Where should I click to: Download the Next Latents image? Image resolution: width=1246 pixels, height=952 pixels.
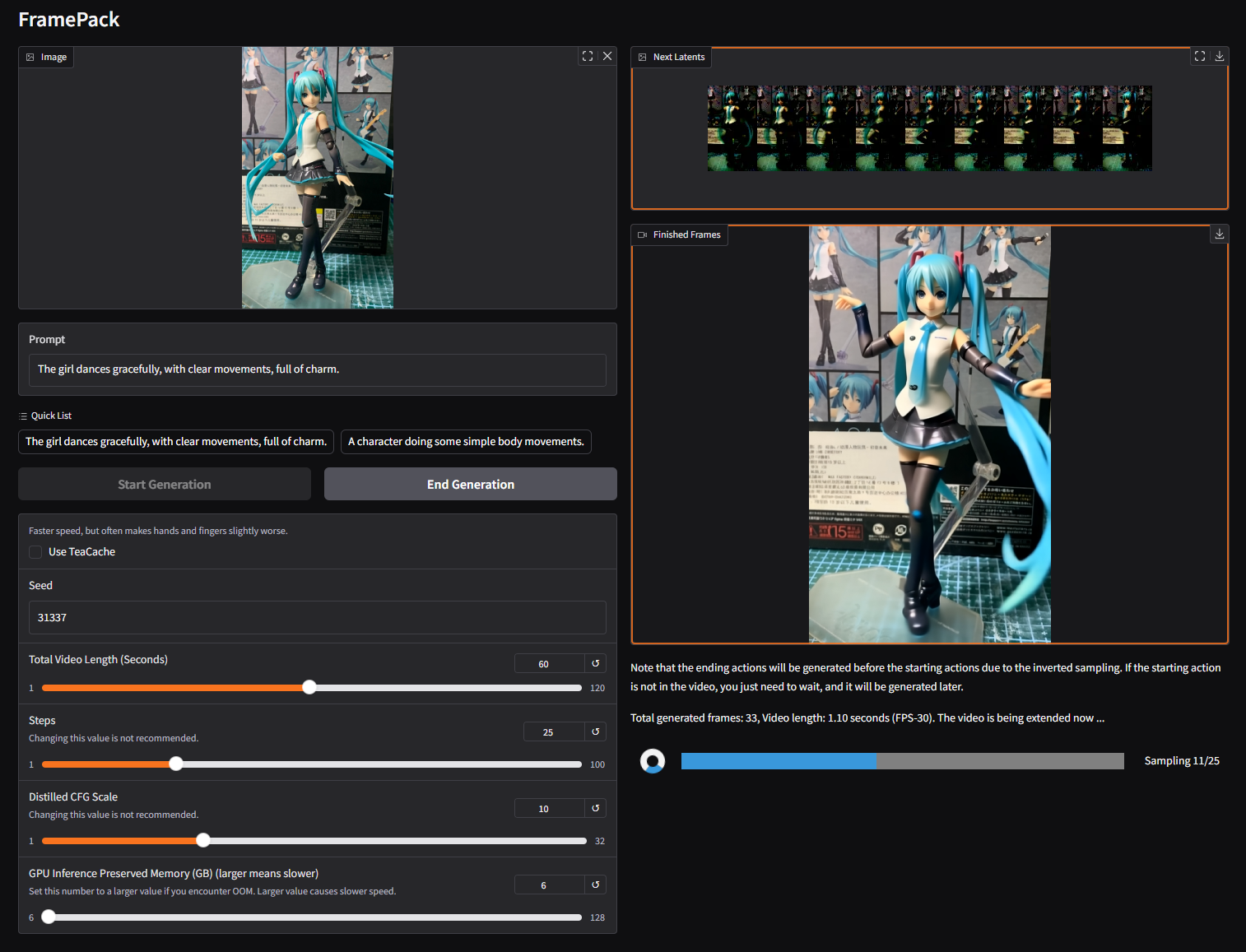(1220, 56)
